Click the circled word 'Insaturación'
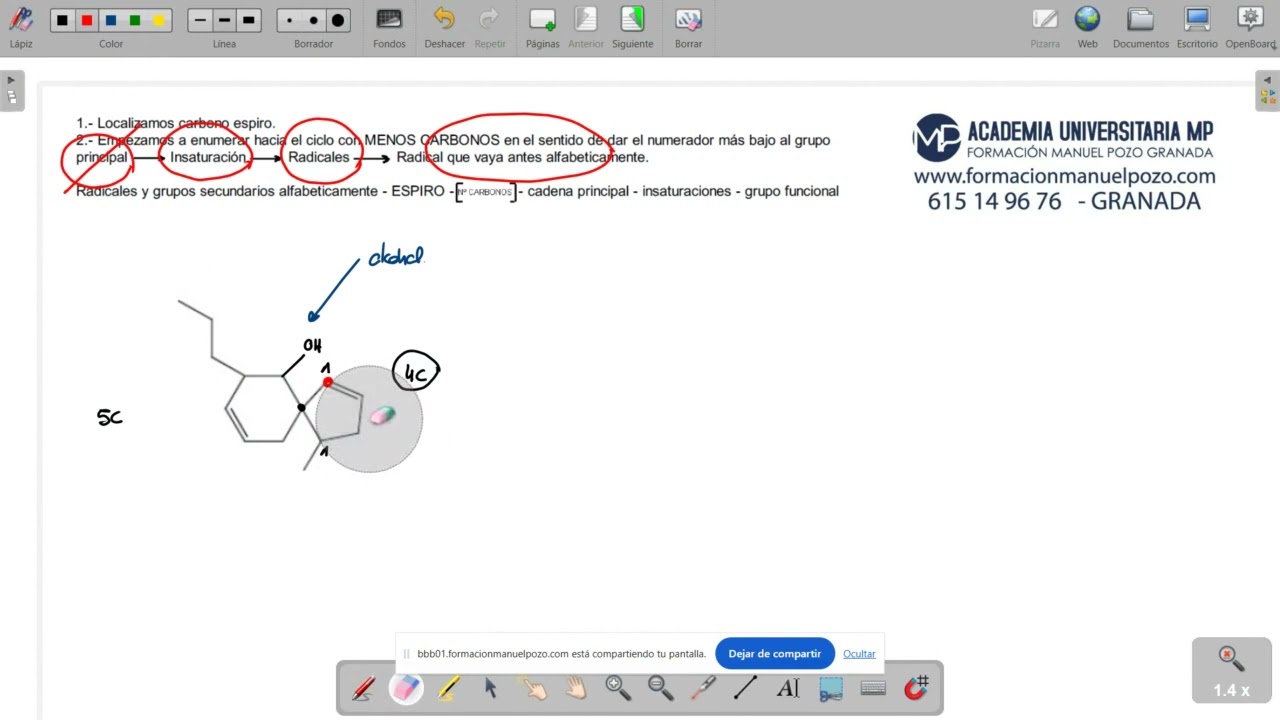This screenshot has width=1280, height=720. pyautogui.click(x=208, y=157)
